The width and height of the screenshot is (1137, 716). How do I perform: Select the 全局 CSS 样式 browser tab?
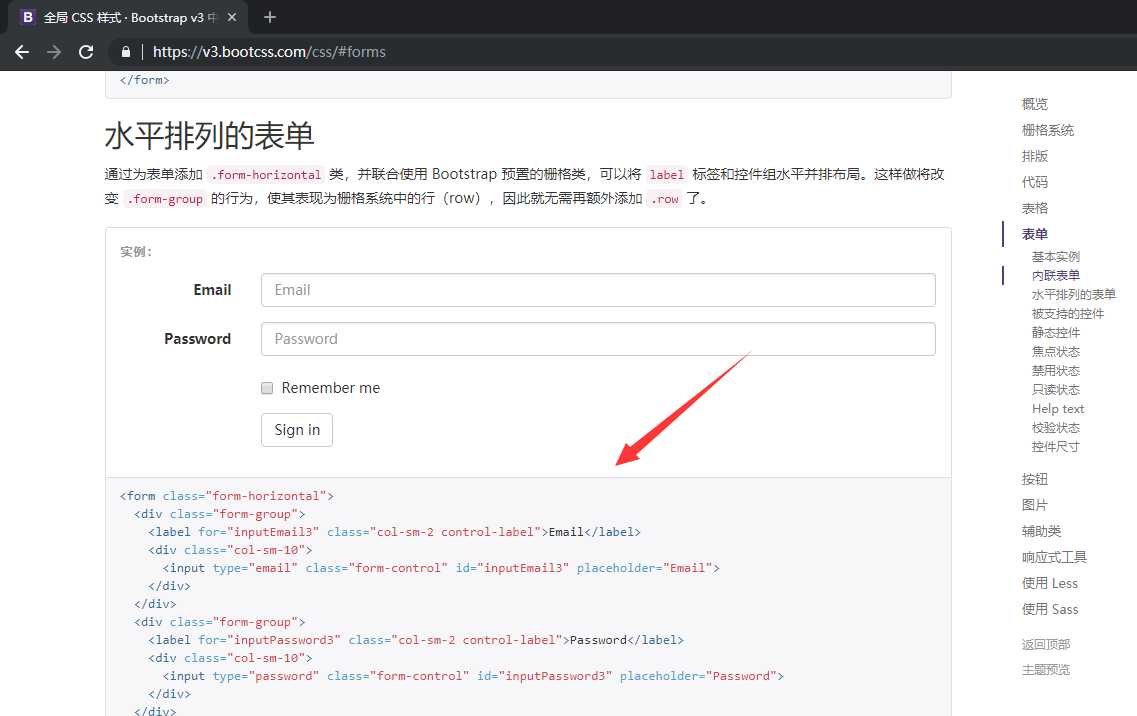click(x=129, y=17)
